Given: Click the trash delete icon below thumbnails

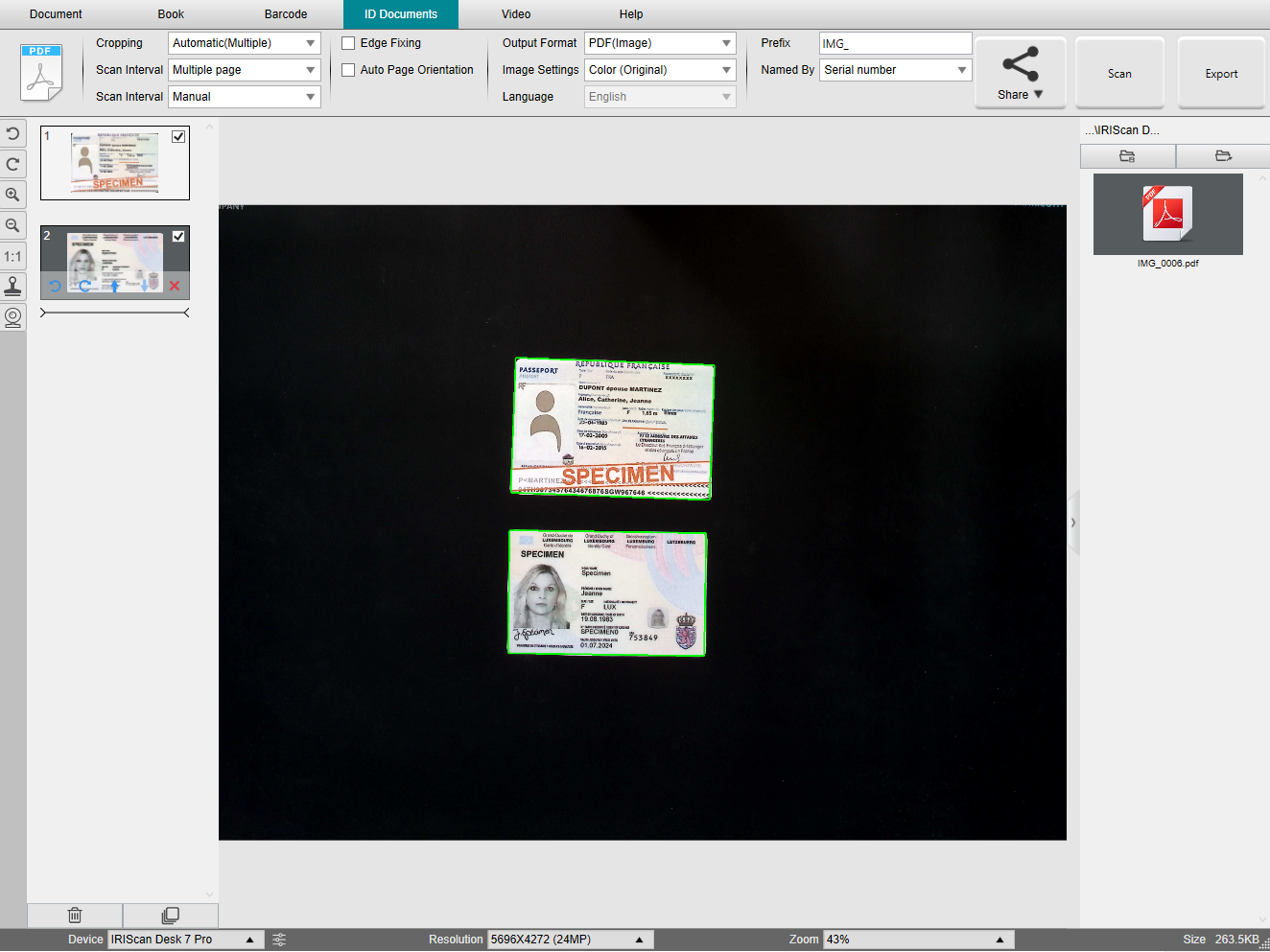Looking at the screenshot, I should [75, 916].
